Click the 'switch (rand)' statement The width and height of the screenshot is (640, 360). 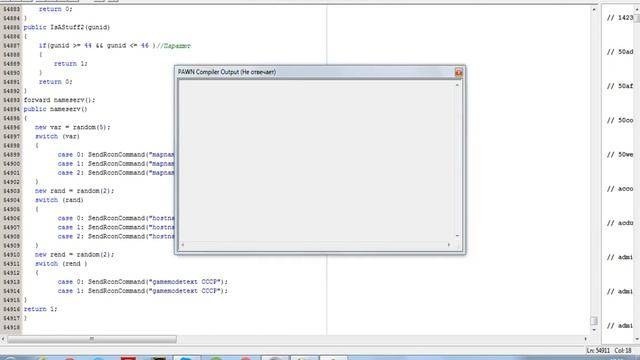pos(59,200)
